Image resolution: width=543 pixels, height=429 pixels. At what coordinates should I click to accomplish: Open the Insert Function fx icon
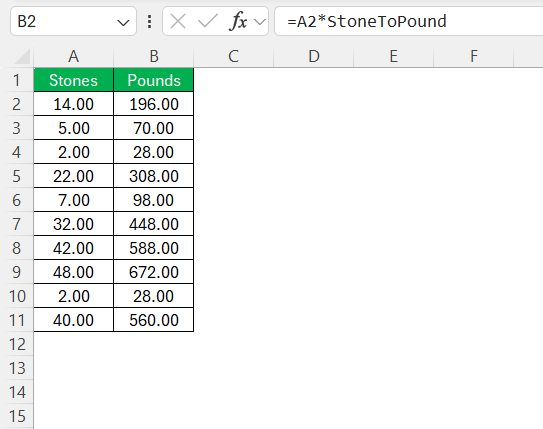(238, 21)
